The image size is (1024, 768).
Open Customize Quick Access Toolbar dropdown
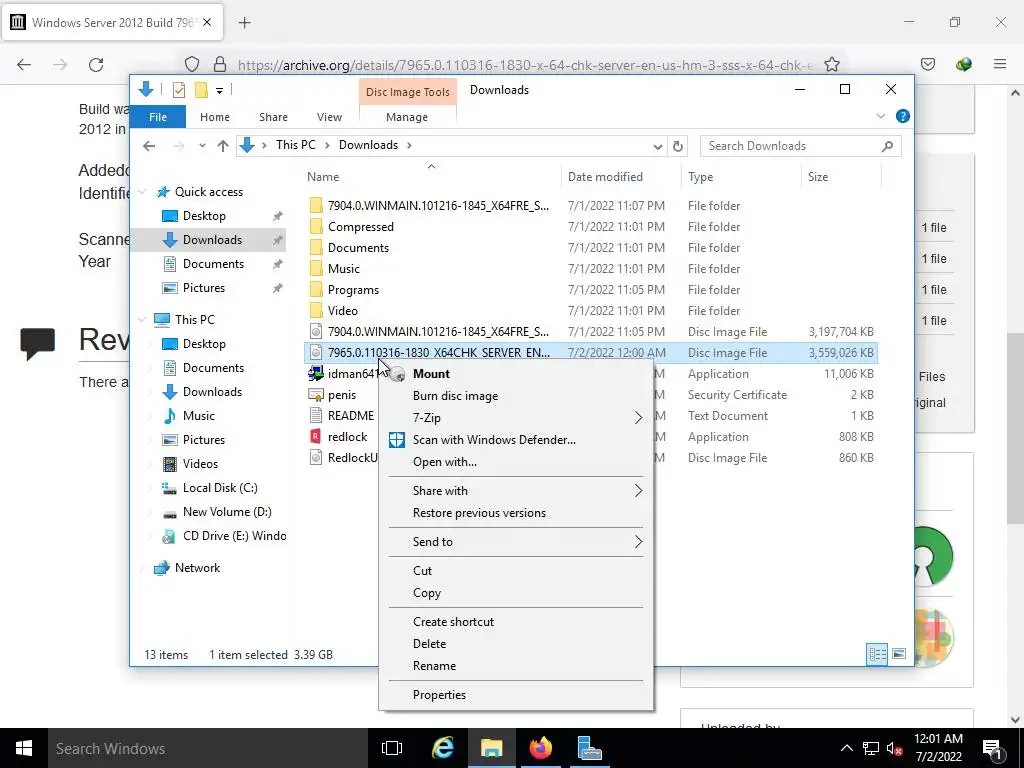click(219, 91)
